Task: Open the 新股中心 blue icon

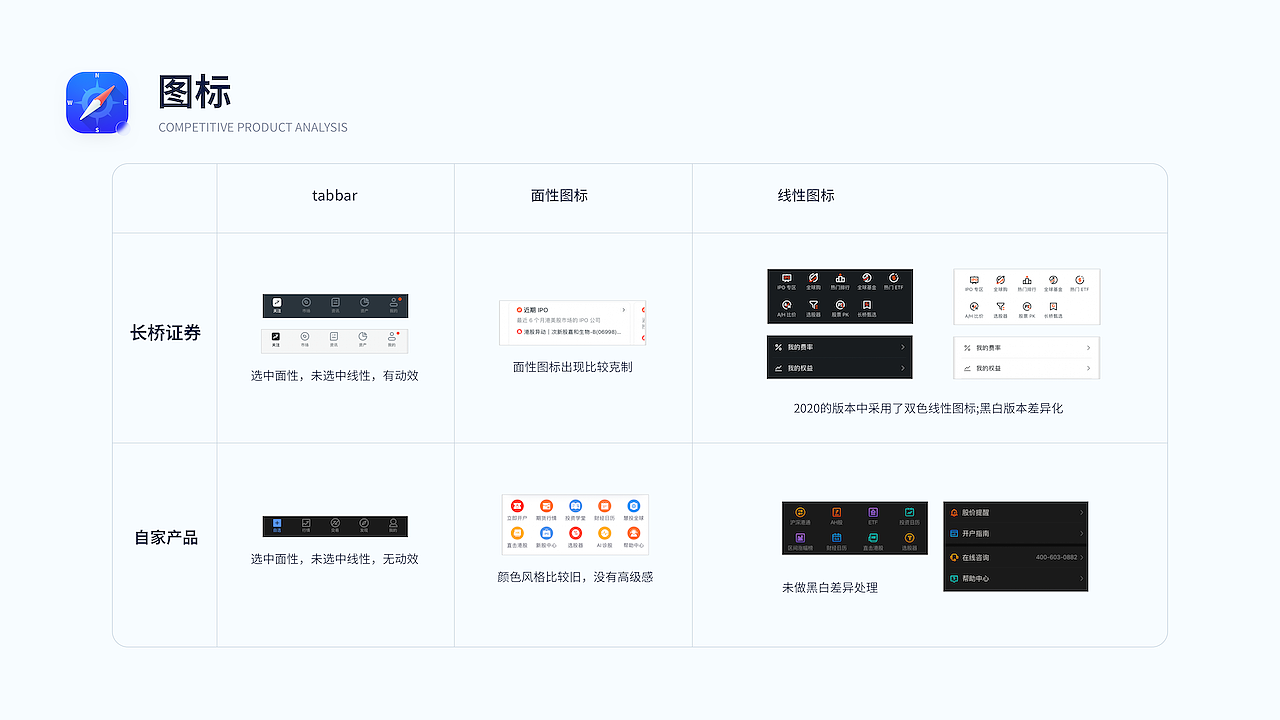Action: (546, 534)
